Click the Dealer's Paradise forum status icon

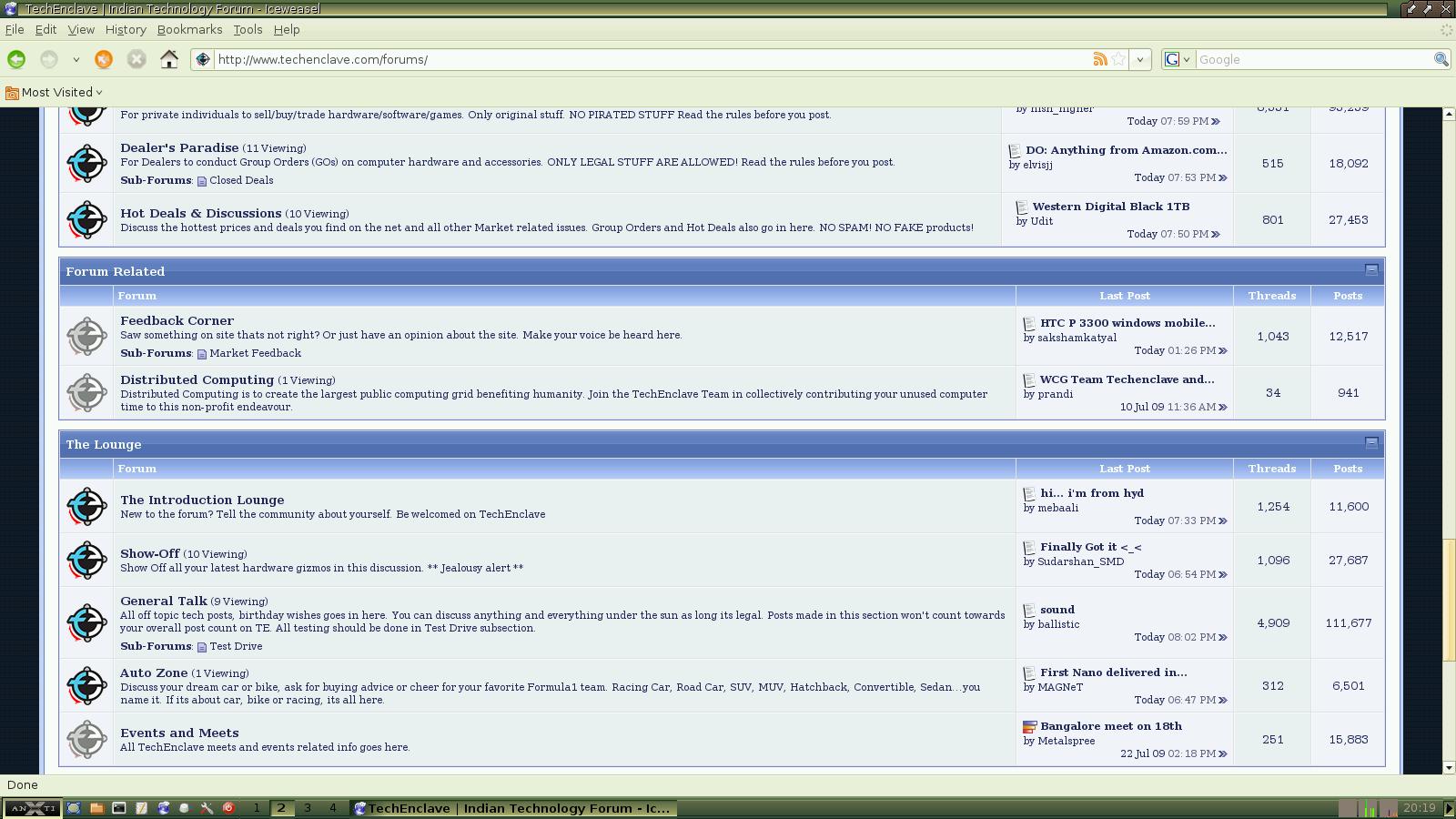click(x=87, y=163)
